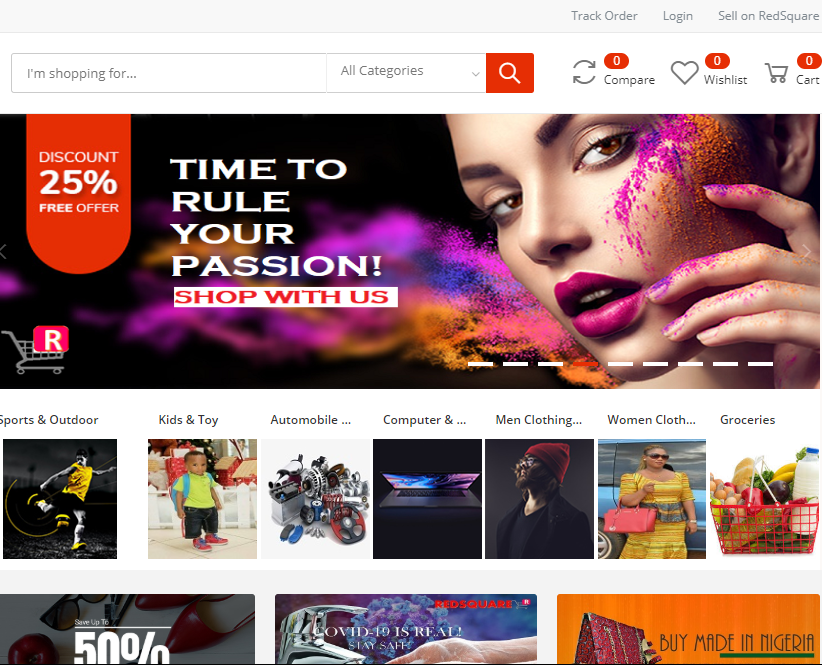Open Sell on RedSquare link
The image size is (822, 668).
pos(768,16)
